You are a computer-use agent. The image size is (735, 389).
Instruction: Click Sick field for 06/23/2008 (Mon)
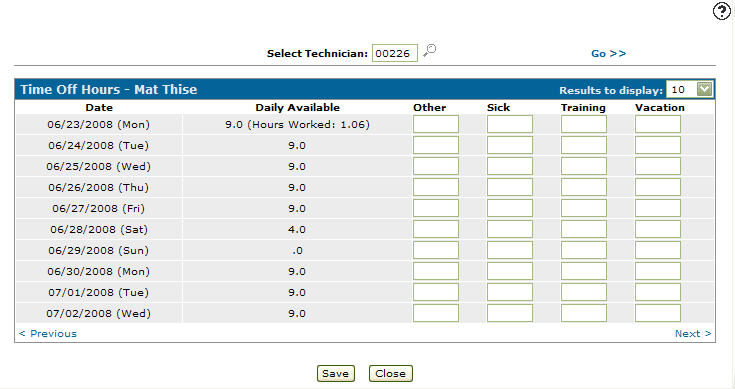(510, 124)
